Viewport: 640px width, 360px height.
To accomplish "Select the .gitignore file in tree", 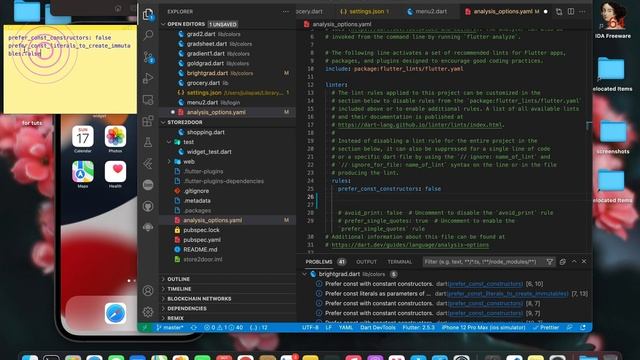I will pyautogui.click(x=228, y=191).
